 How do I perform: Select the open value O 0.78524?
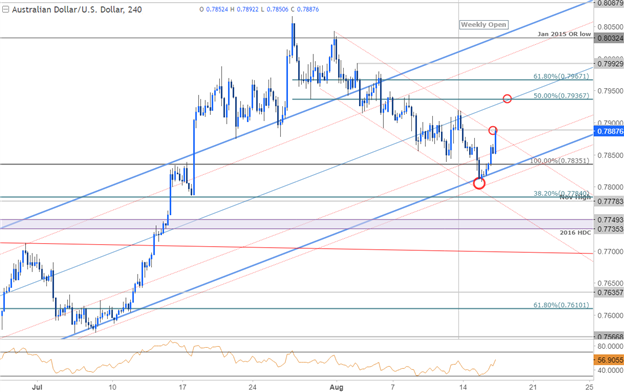[x=214, y=9]
